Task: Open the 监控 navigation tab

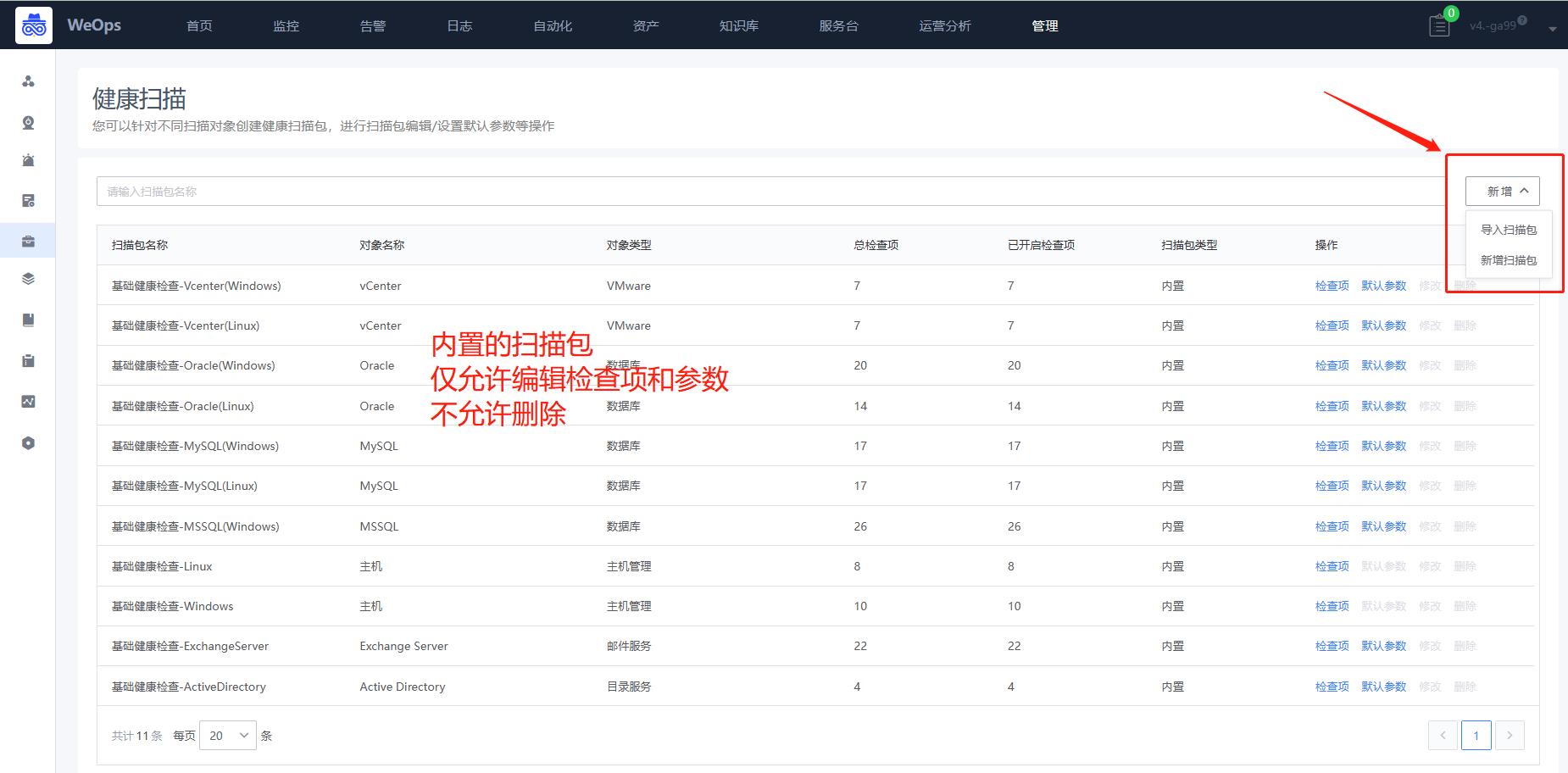Action: [286, 26]
